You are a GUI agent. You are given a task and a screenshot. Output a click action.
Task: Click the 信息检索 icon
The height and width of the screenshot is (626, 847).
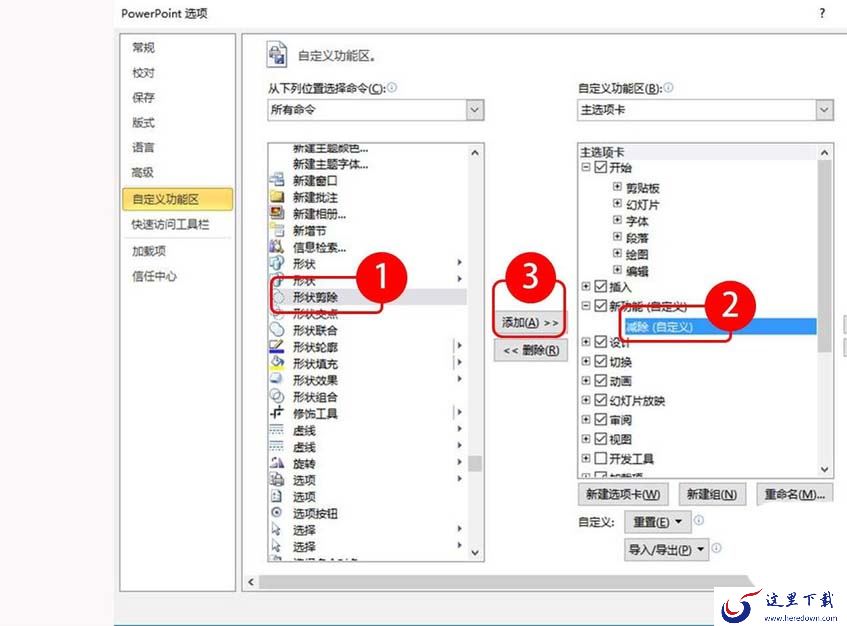coord(277,246)
